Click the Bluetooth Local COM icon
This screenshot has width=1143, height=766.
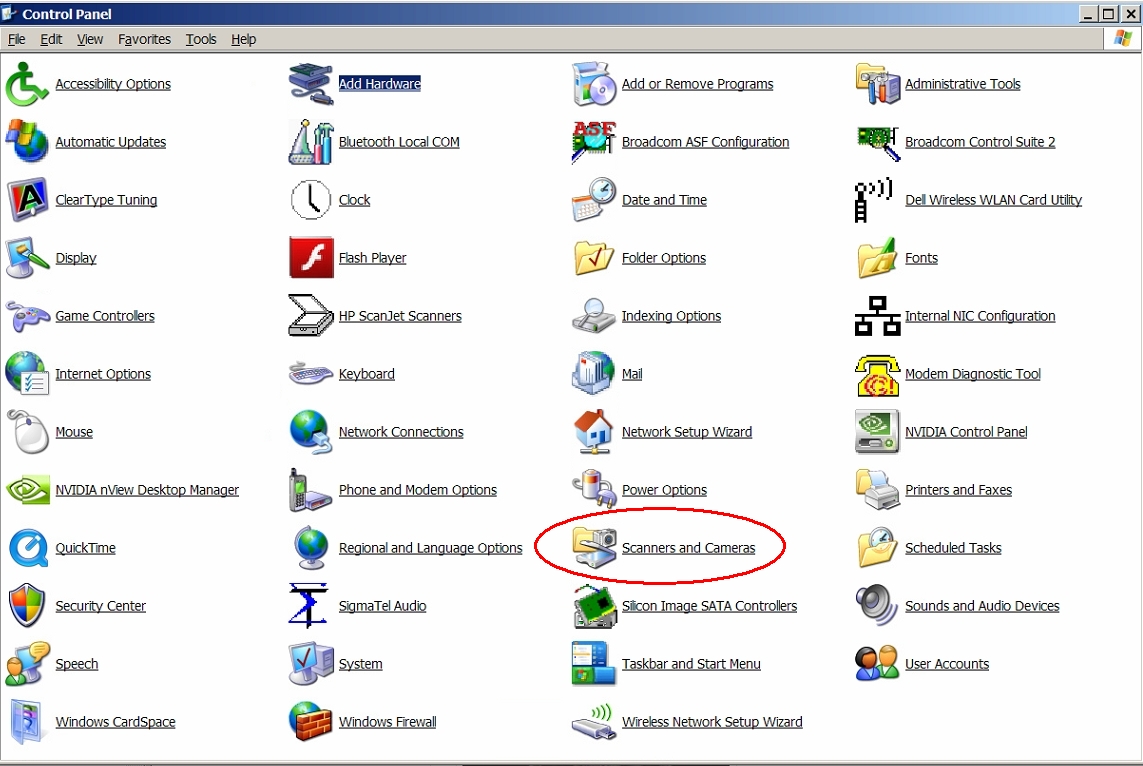coord(311,141)
